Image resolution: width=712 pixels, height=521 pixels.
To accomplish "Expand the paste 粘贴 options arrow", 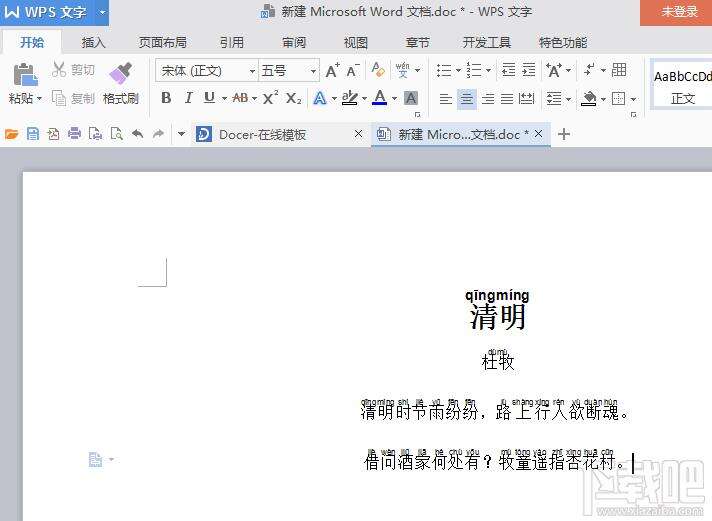I will (x=40, y=98).
